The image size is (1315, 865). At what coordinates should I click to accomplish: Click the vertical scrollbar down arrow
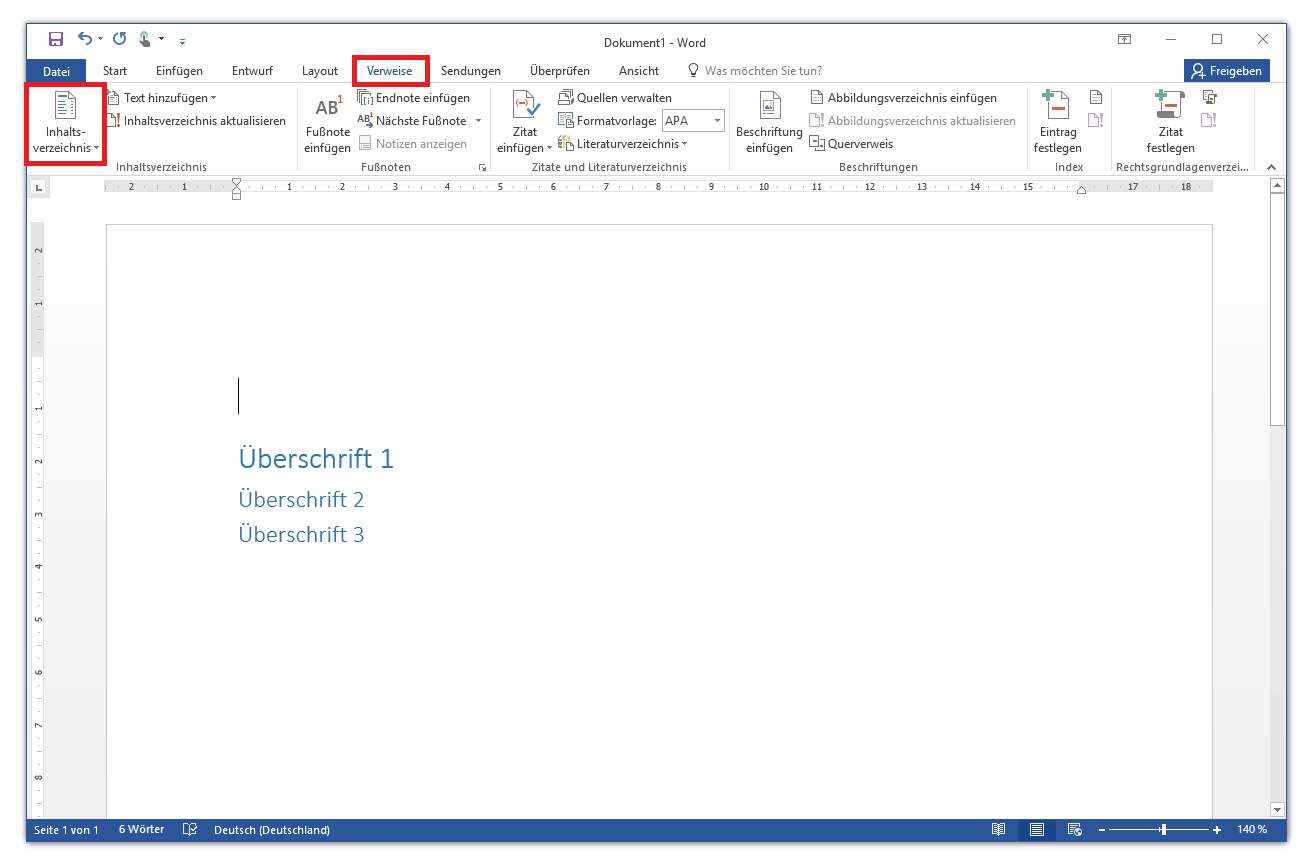tap(1277, 808)
